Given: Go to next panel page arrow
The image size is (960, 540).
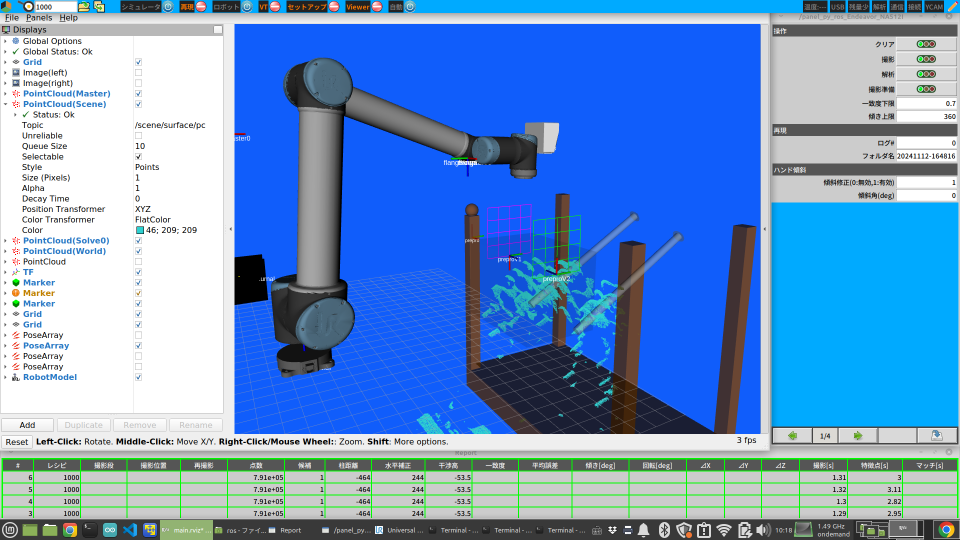Looking at the screenshot, I should click(857, 435).
